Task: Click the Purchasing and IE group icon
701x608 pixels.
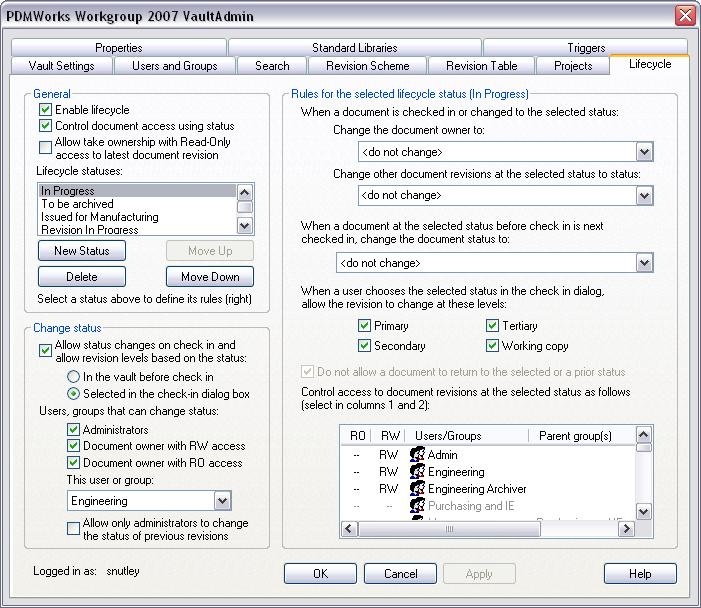Action: pyautogui.click(x=418, y=506)
